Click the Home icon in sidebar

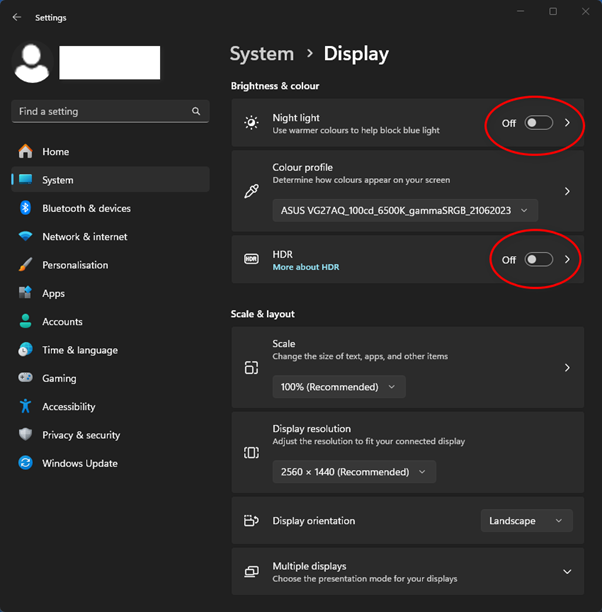tap(25, 152)
